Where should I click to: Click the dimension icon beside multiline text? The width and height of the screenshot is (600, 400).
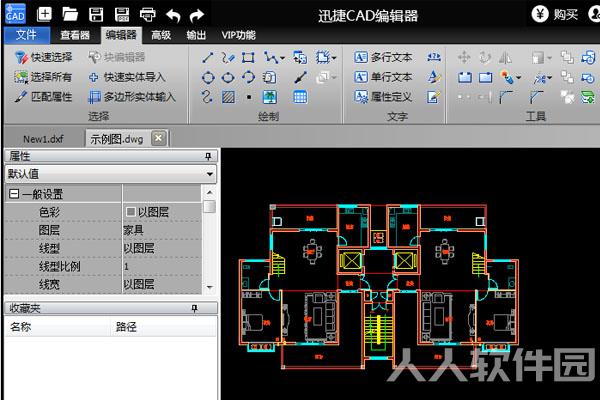pos(434,57)
